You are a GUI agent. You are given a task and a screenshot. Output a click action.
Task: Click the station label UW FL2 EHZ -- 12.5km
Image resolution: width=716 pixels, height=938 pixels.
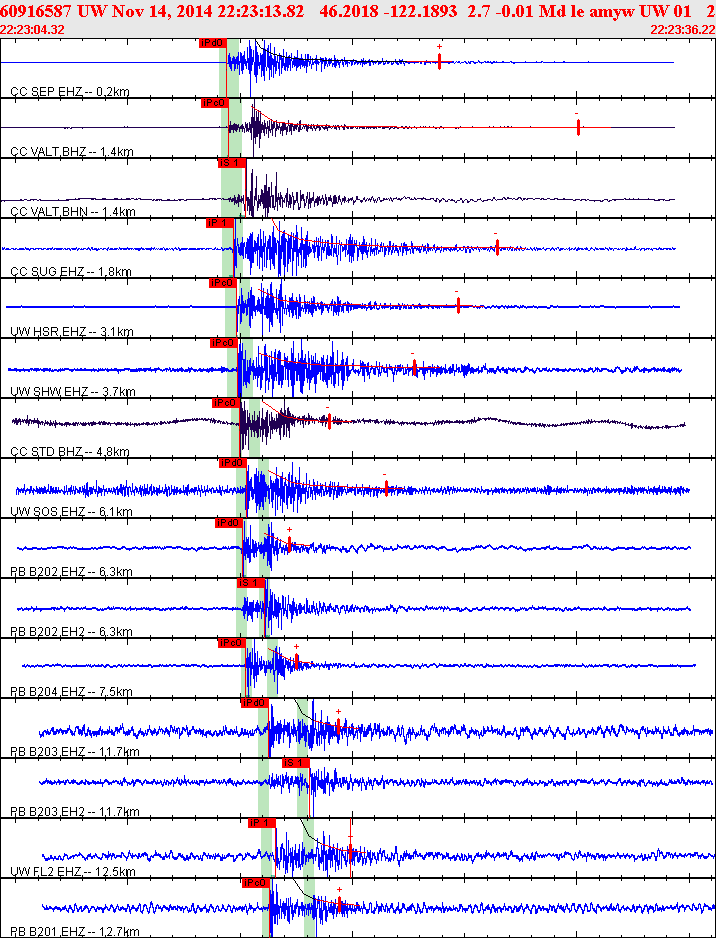[74, 872]
